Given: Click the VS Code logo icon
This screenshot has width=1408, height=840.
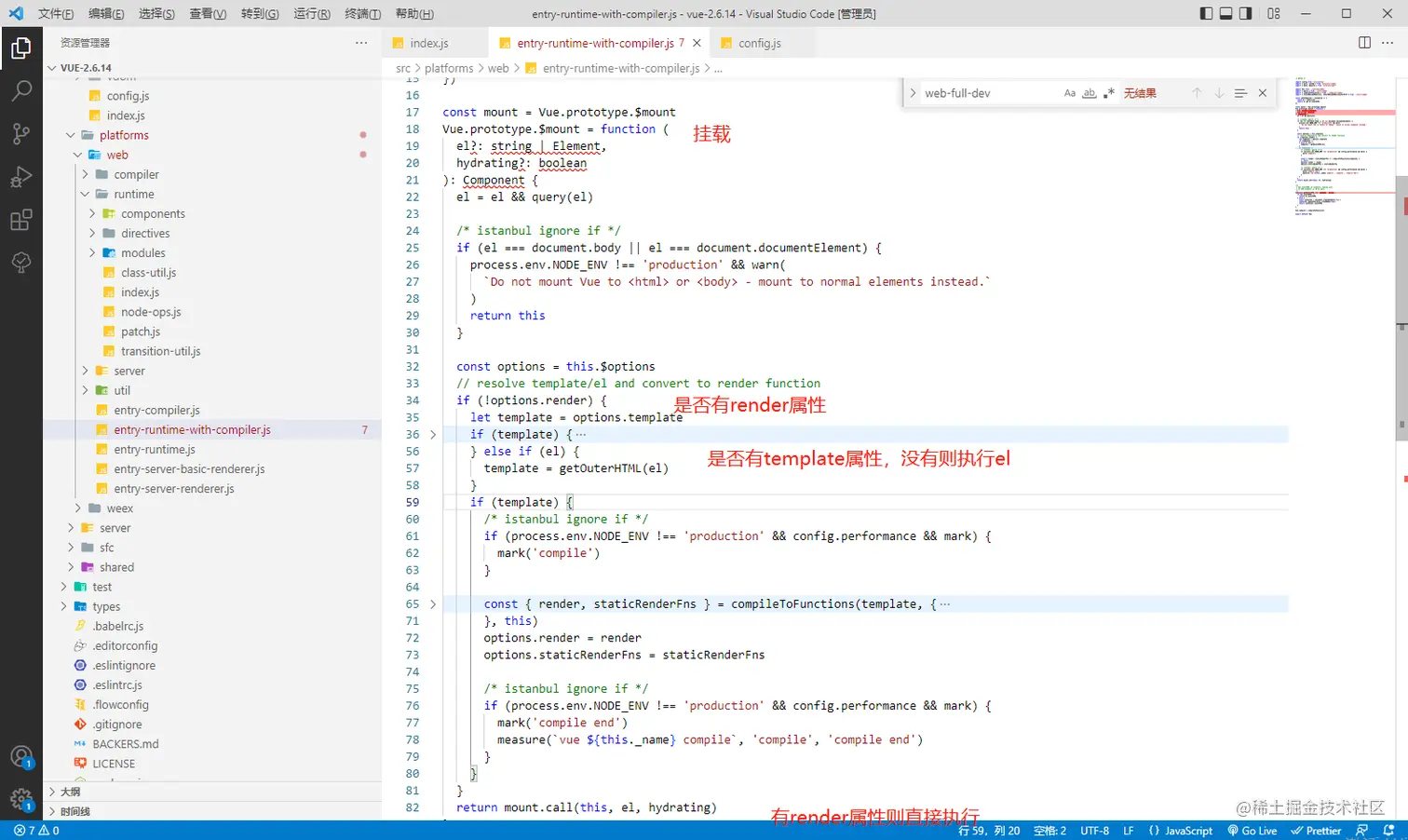Looking at the screenshot, I should pyautogui.click(x=16, y=13).
